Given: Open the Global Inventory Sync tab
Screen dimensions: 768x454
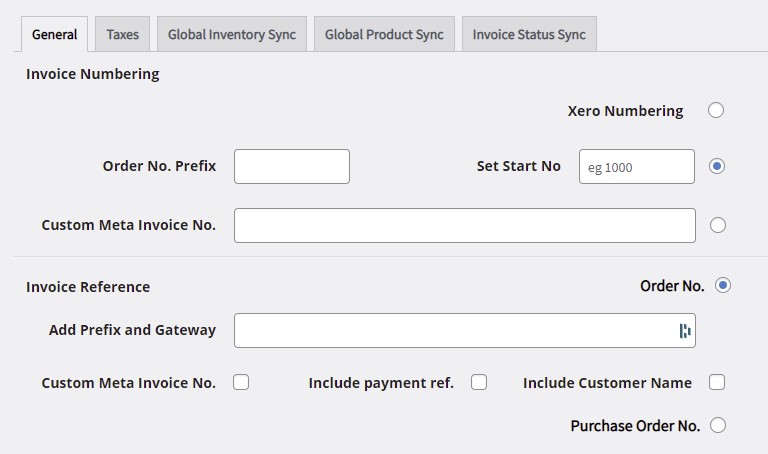Looking at the screenshot, I should (232, 34).
